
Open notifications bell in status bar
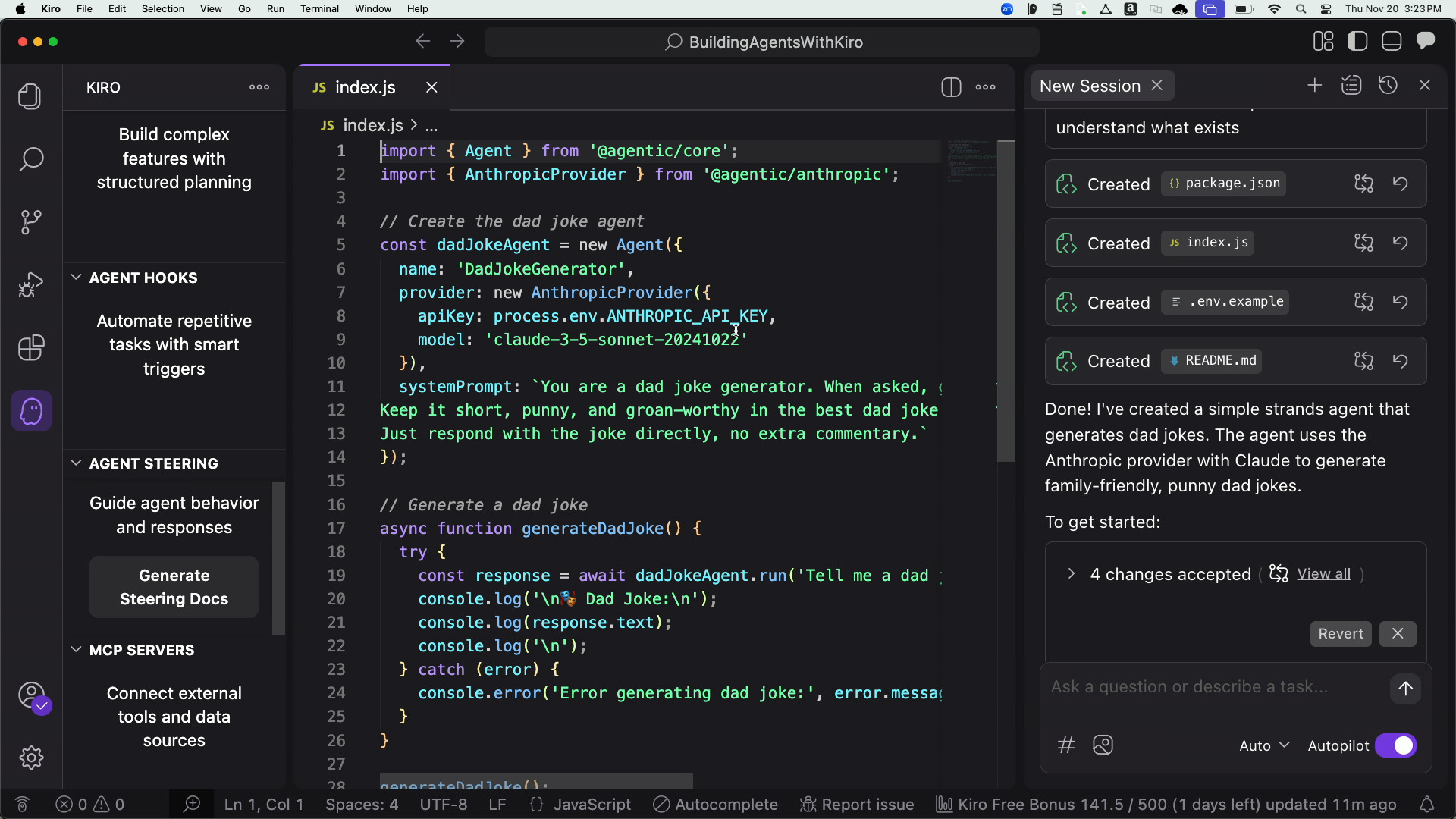click(x=1426, y=805)
